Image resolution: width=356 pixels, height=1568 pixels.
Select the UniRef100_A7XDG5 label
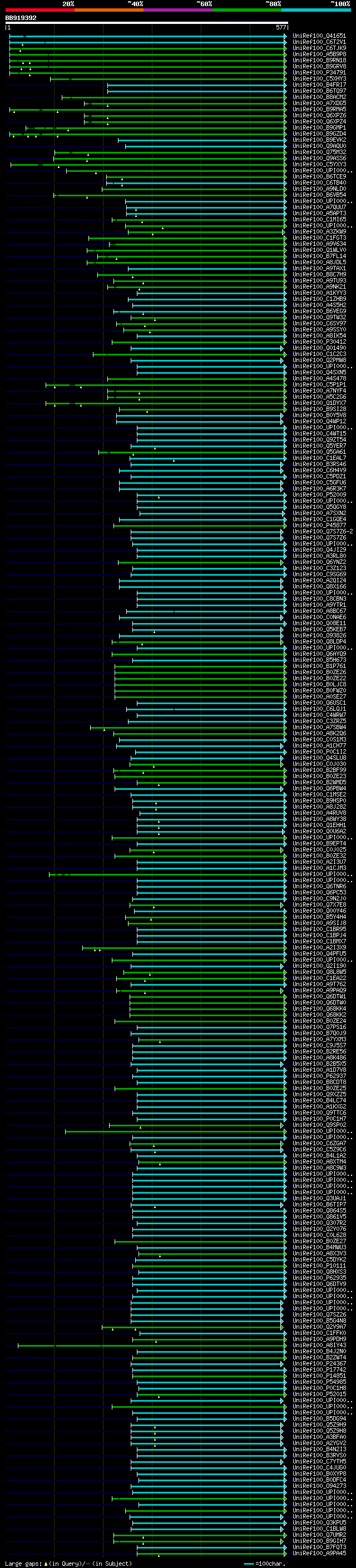319,103
